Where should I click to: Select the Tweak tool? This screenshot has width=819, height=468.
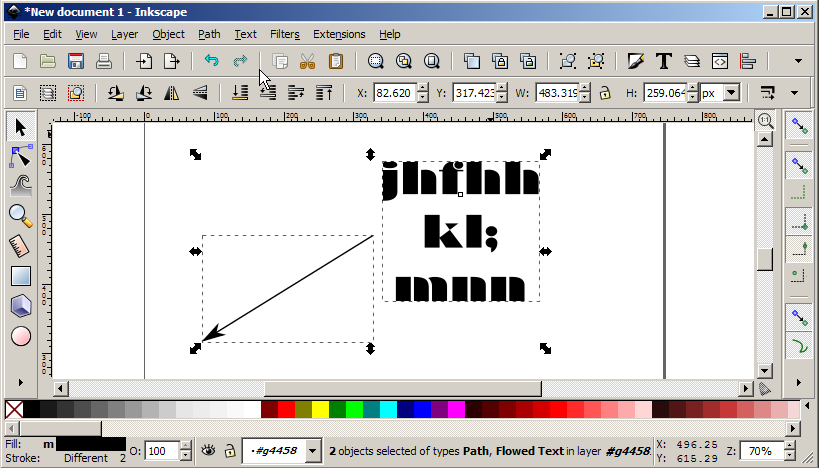pyautogui.click(x=21, y=186)
